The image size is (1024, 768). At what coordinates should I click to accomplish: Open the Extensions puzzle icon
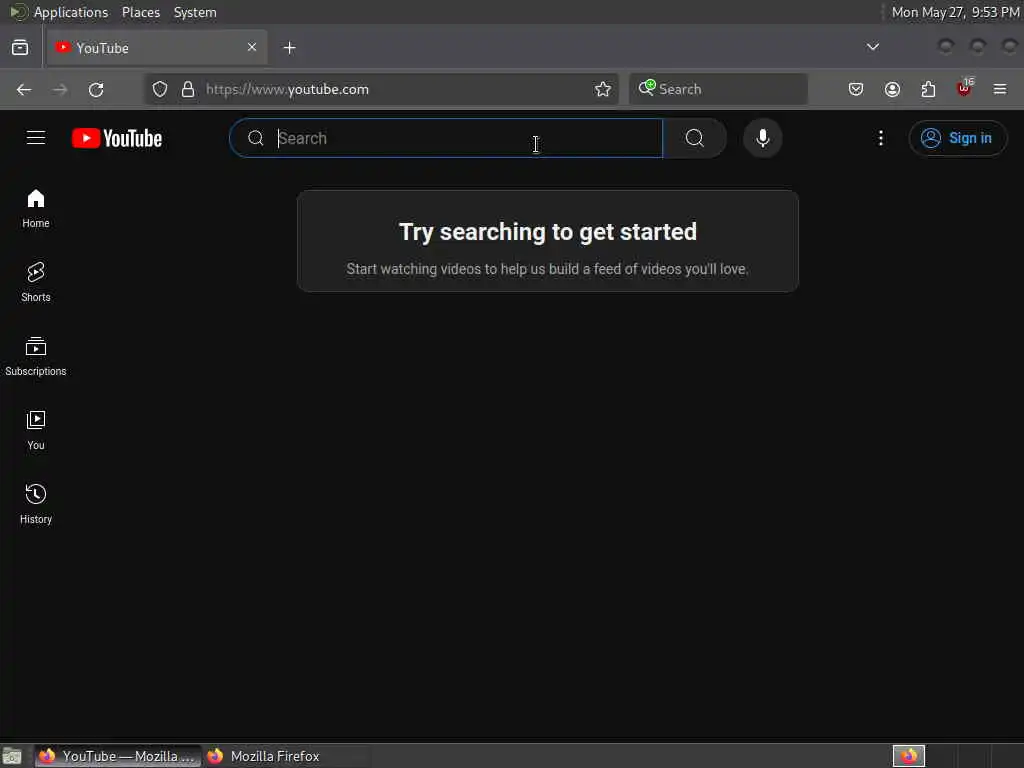click(x=929, y=89)
